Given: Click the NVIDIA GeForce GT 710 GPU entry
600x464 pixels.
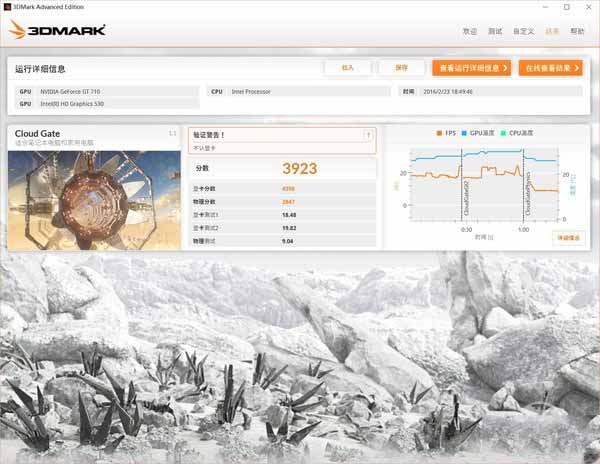Looking at the screenshot, I should [x=108, y=91].
